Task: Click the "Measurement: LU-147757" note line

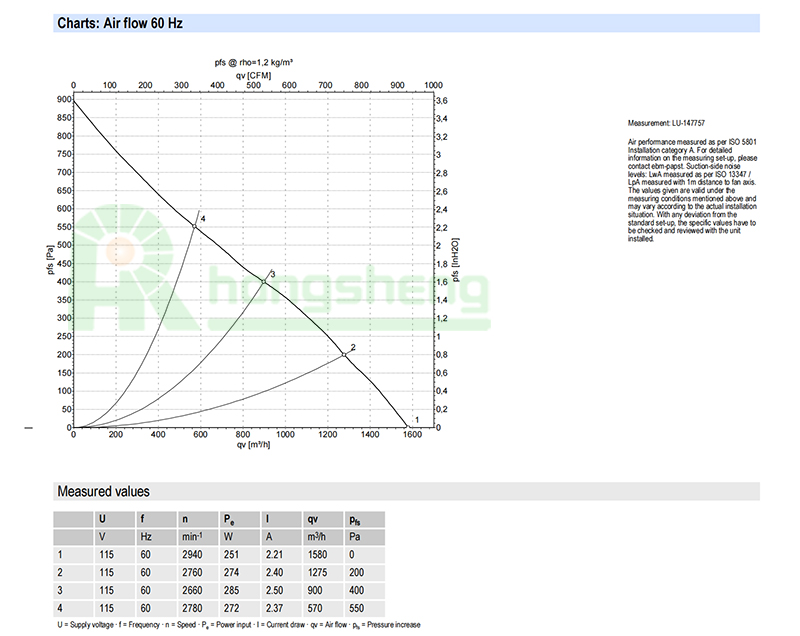Action: [x=666, y=123]
